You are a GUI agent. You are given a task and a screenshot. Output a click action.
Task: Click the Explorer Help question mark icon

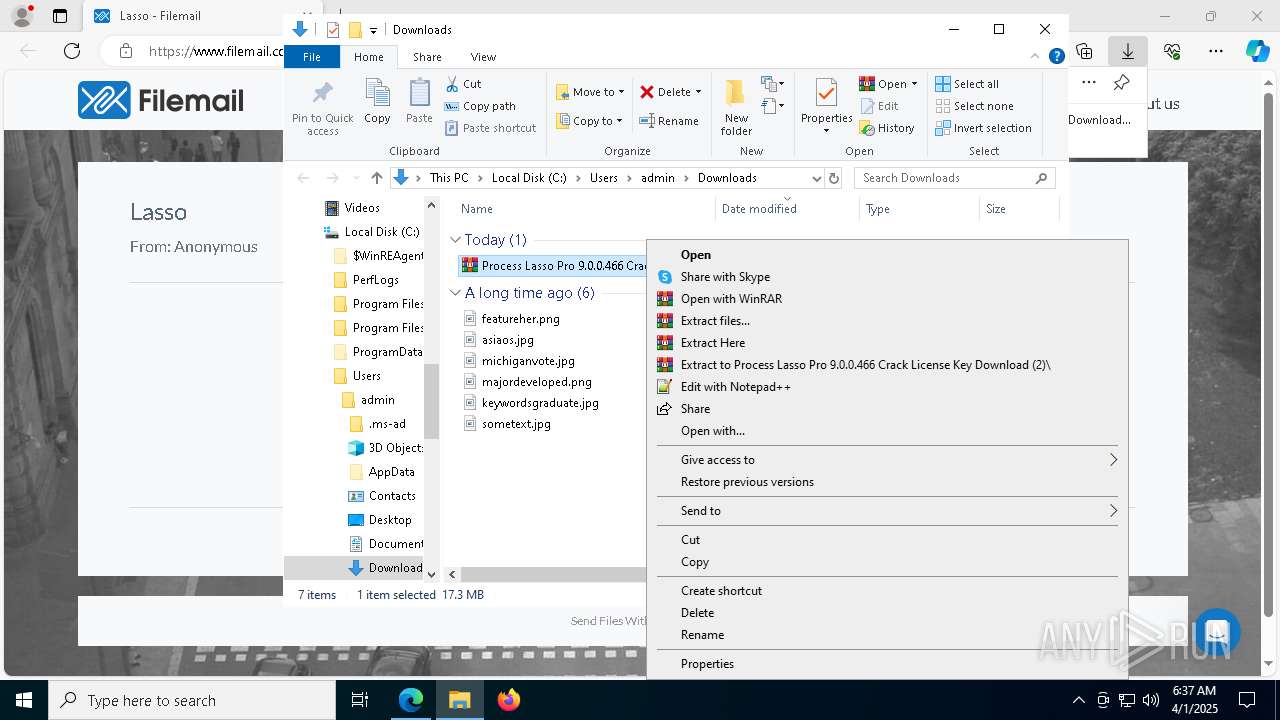coord(1056,57)
